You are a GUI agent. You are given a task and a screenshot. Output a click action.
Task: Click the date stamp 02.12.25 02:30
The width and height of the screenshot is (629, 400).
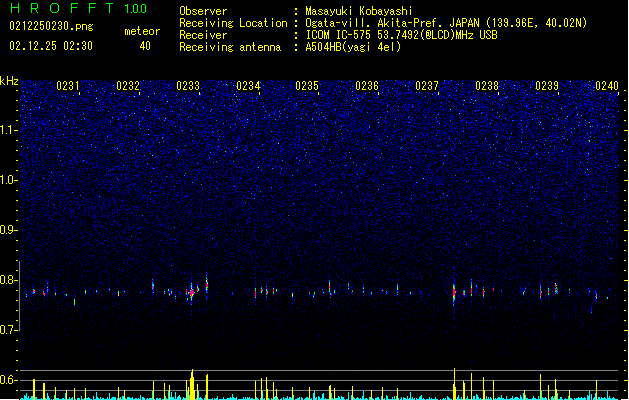click(51, 46)
